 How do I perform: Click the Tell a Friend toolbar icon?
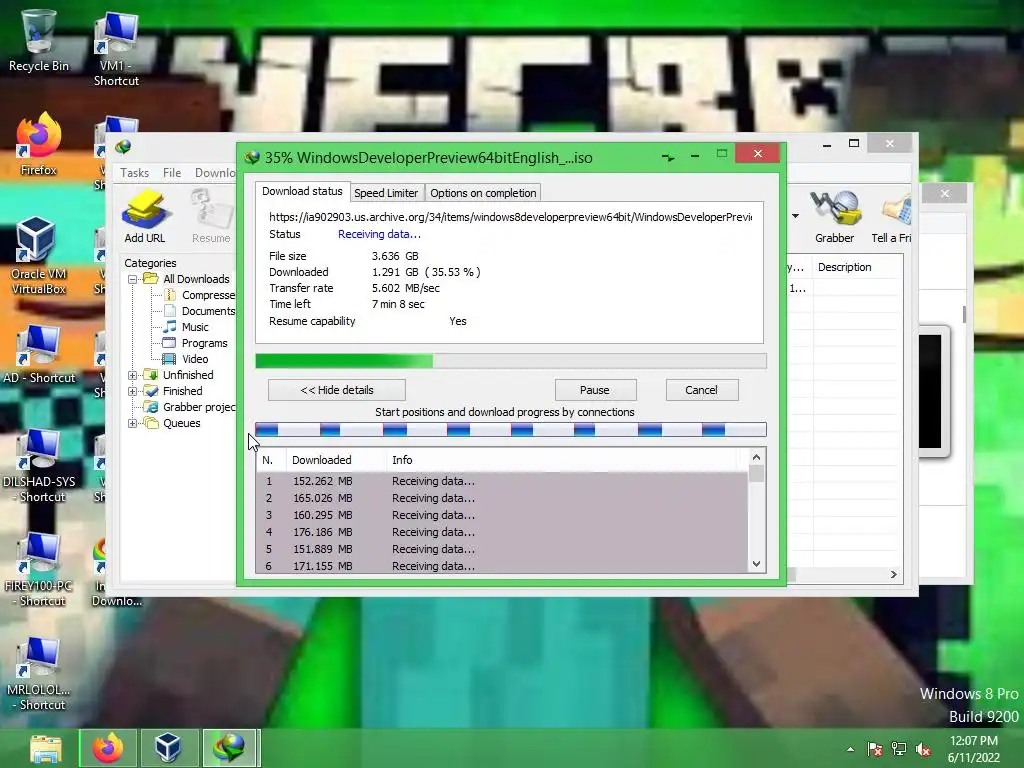891,216
